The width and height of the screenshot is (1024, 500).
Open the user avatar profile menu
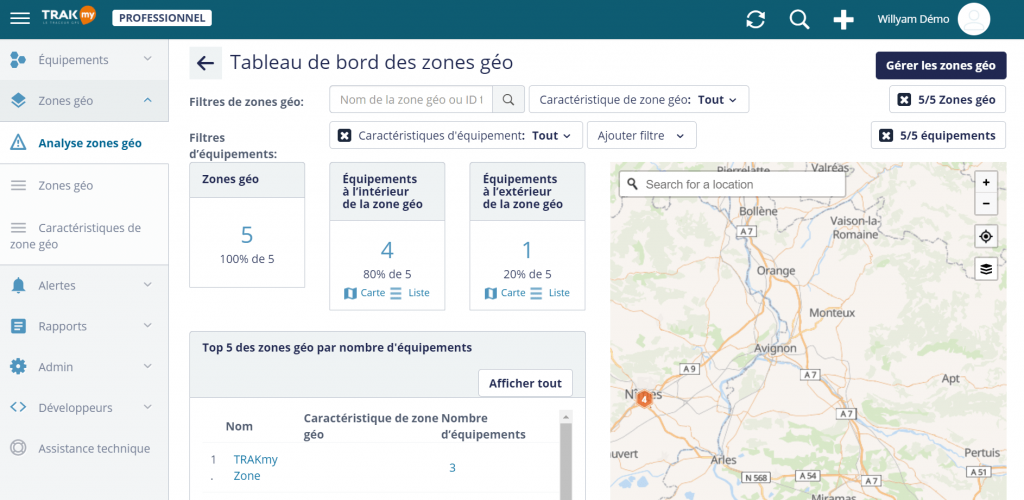point(974,20)
